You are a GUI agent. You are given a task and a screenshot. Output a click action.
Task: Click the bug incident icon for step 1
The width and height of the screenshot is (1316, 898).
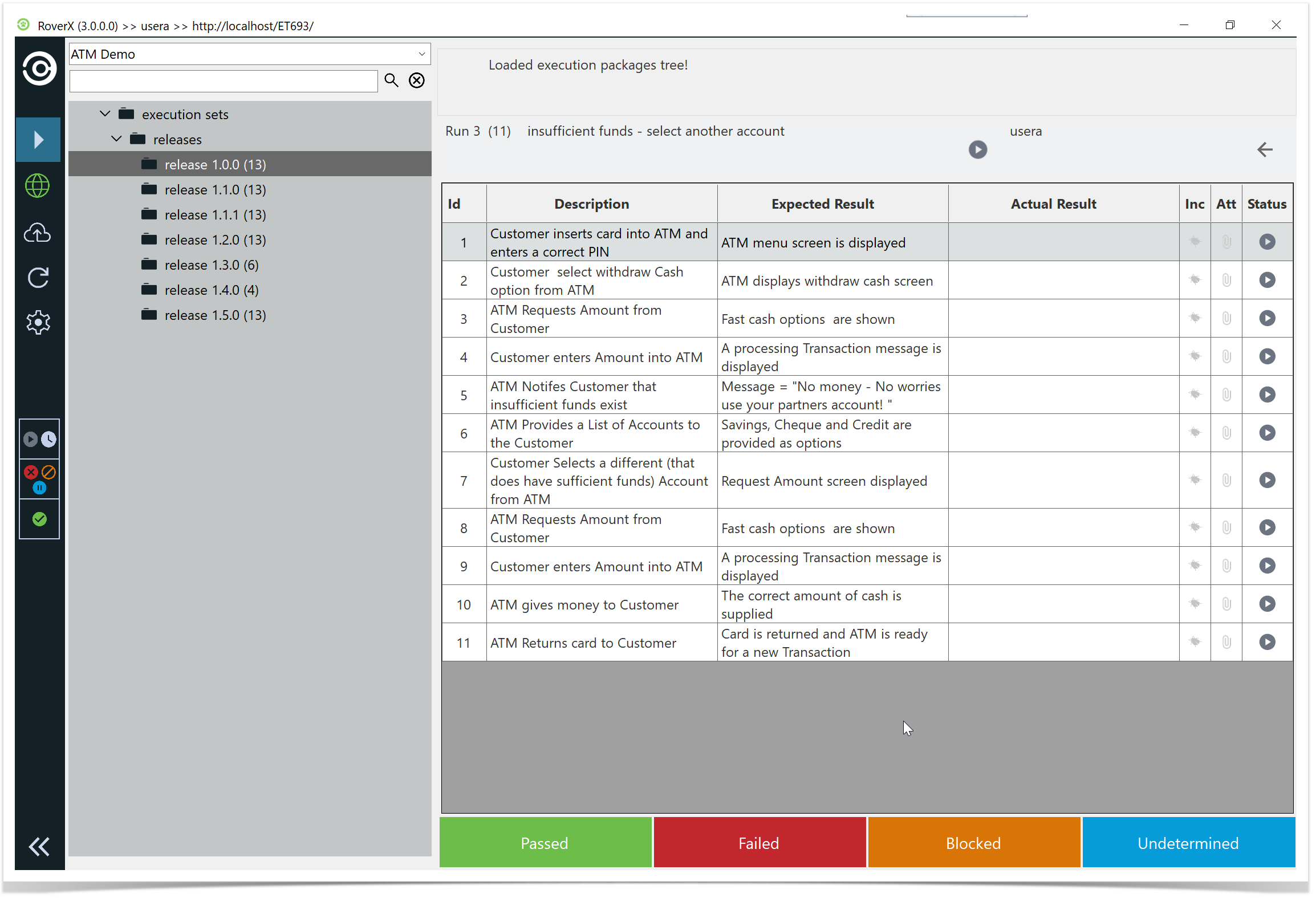pos(1195,242)
